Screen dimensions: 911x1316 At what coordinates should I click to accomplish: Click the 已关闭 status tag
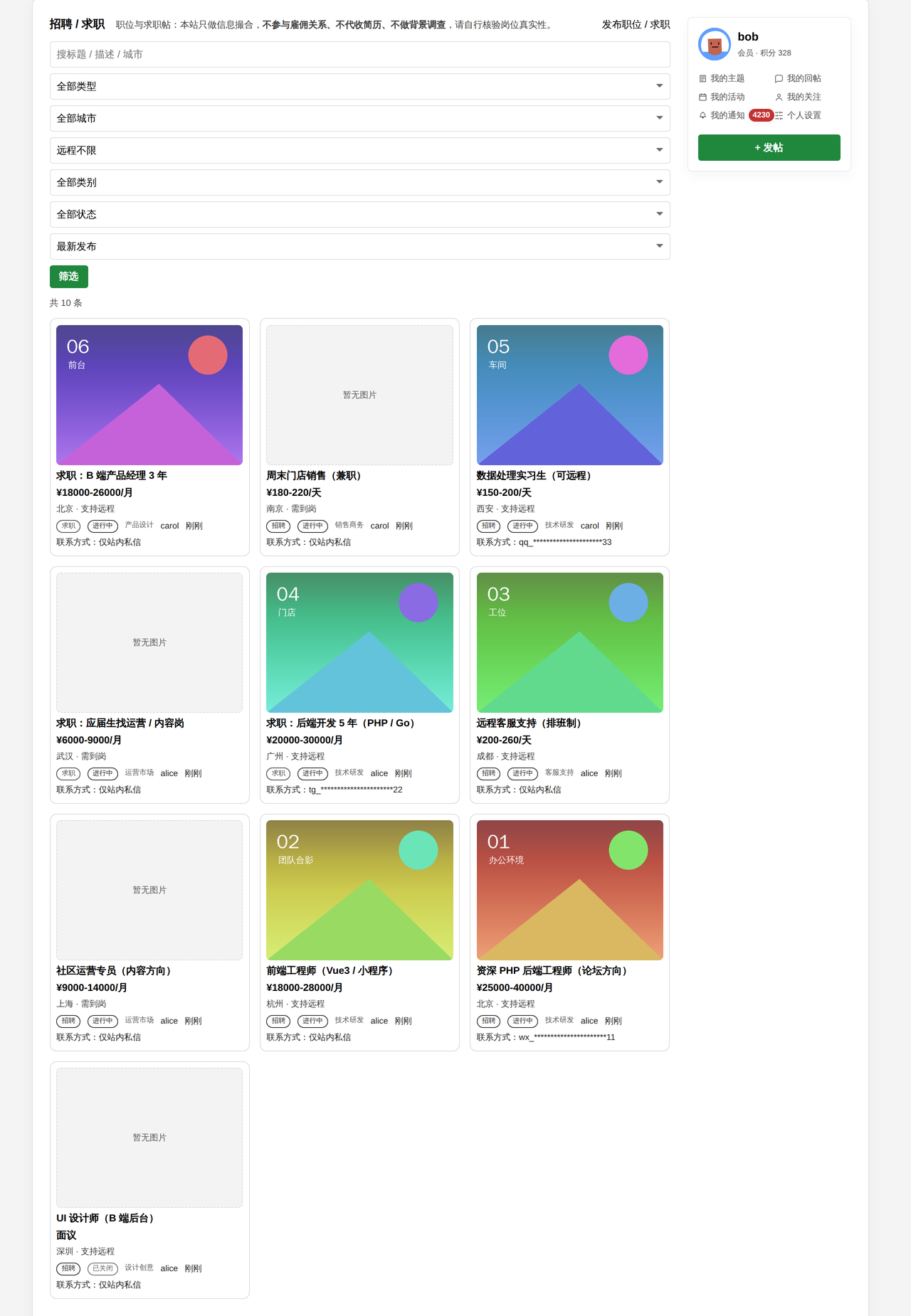tap(102, 1268)
